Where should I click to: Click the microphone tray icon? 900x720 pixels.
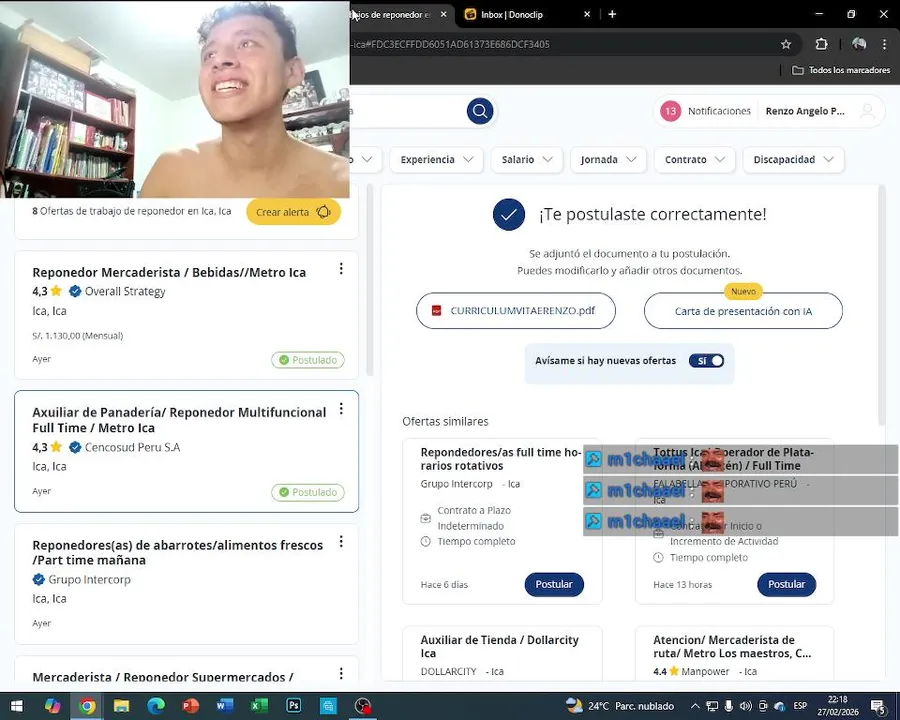click(728, 706)
